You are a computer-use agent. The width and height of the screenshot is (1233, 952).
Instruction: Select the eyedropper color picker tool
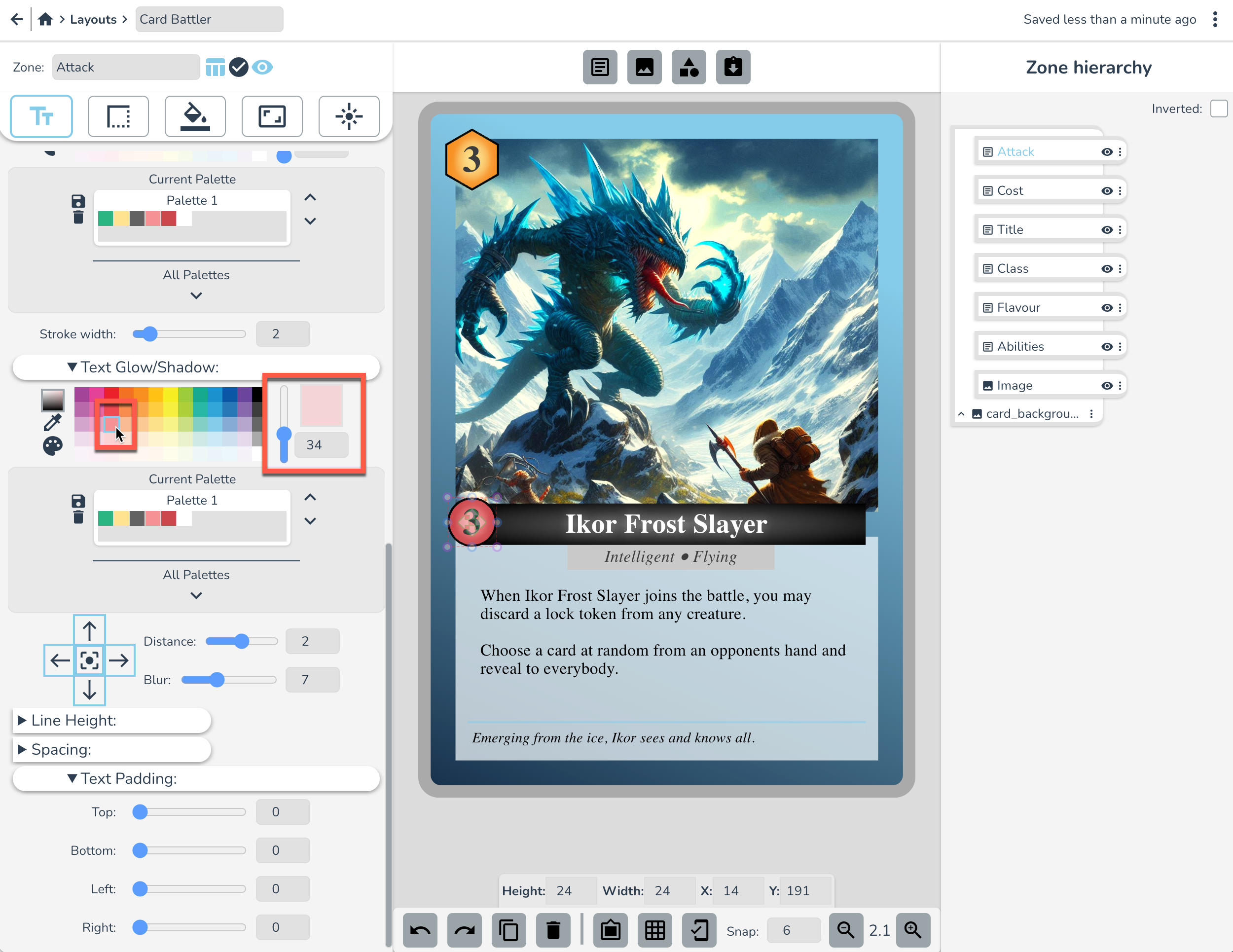click(x=52, y=422)
